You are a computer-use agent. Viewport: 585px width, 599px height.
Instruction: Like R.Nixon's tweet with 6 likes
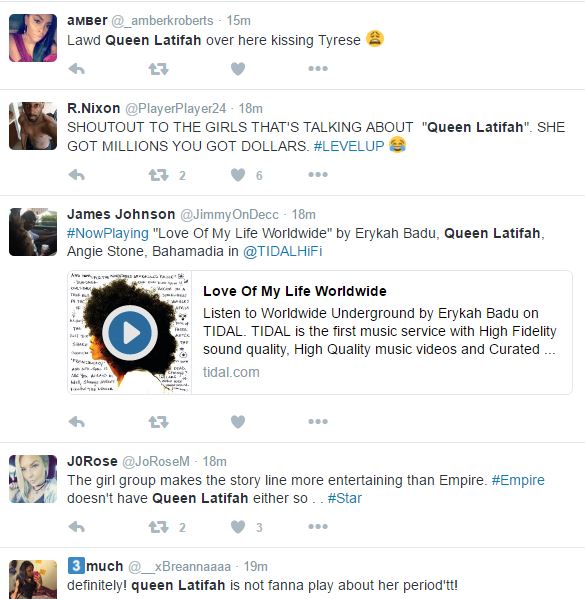[238, 175]
